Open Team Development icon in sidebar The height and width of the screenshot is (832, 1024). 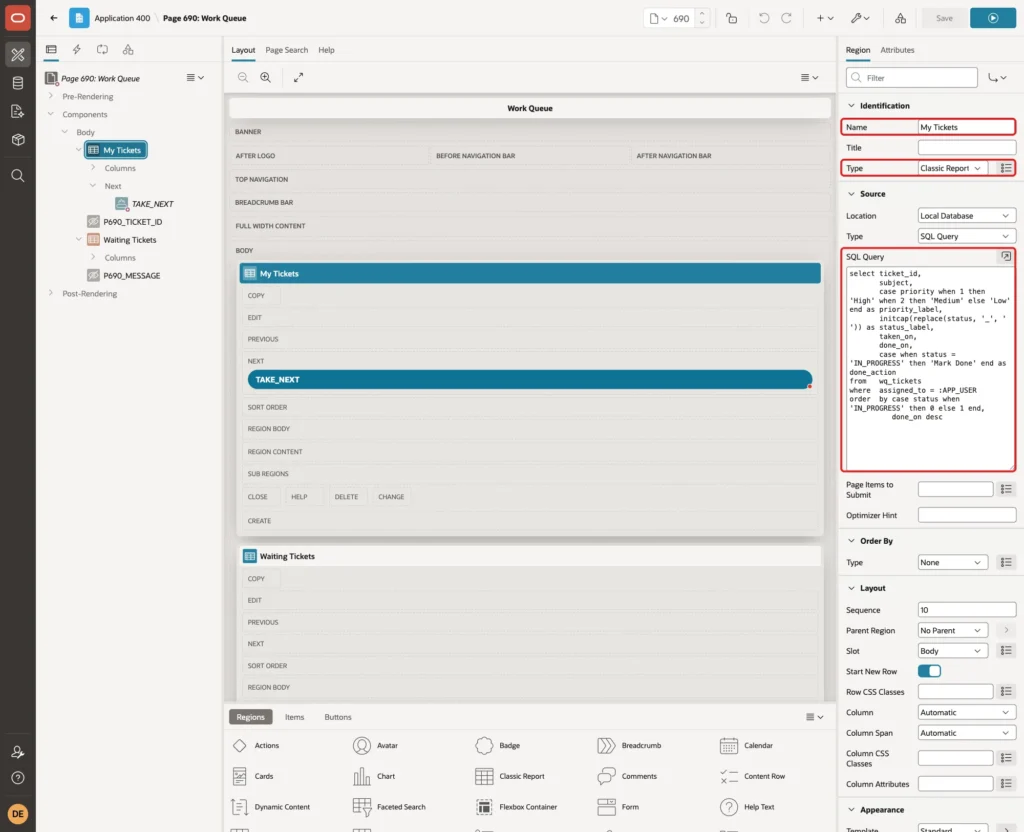(x=18, y=112)
